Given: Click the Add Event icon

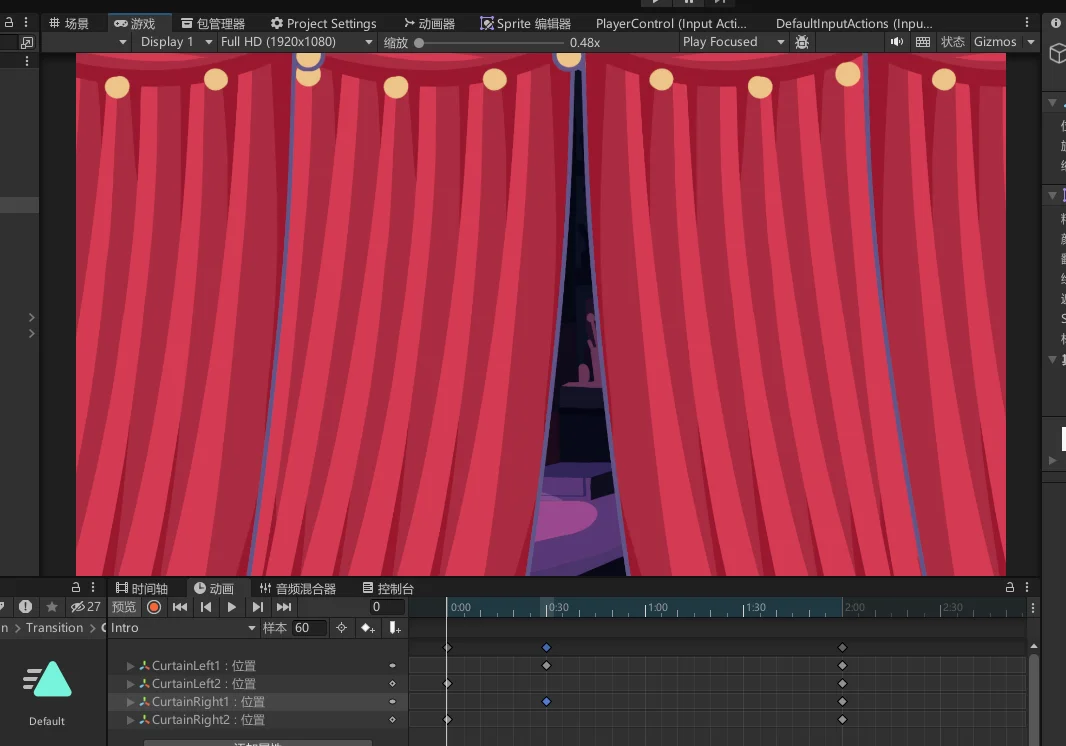Looking at the screenshot, I should click(395, 628).
